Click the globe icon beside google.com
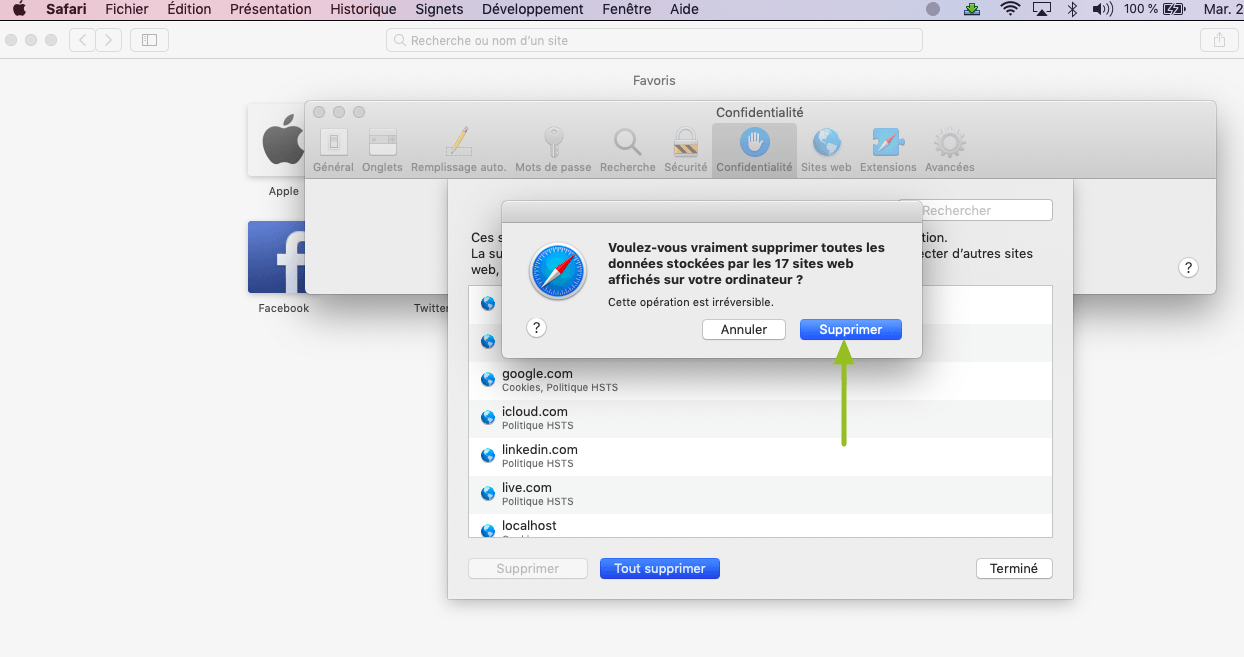Viewport: 1244px width, 657px height. click(488, 380)
